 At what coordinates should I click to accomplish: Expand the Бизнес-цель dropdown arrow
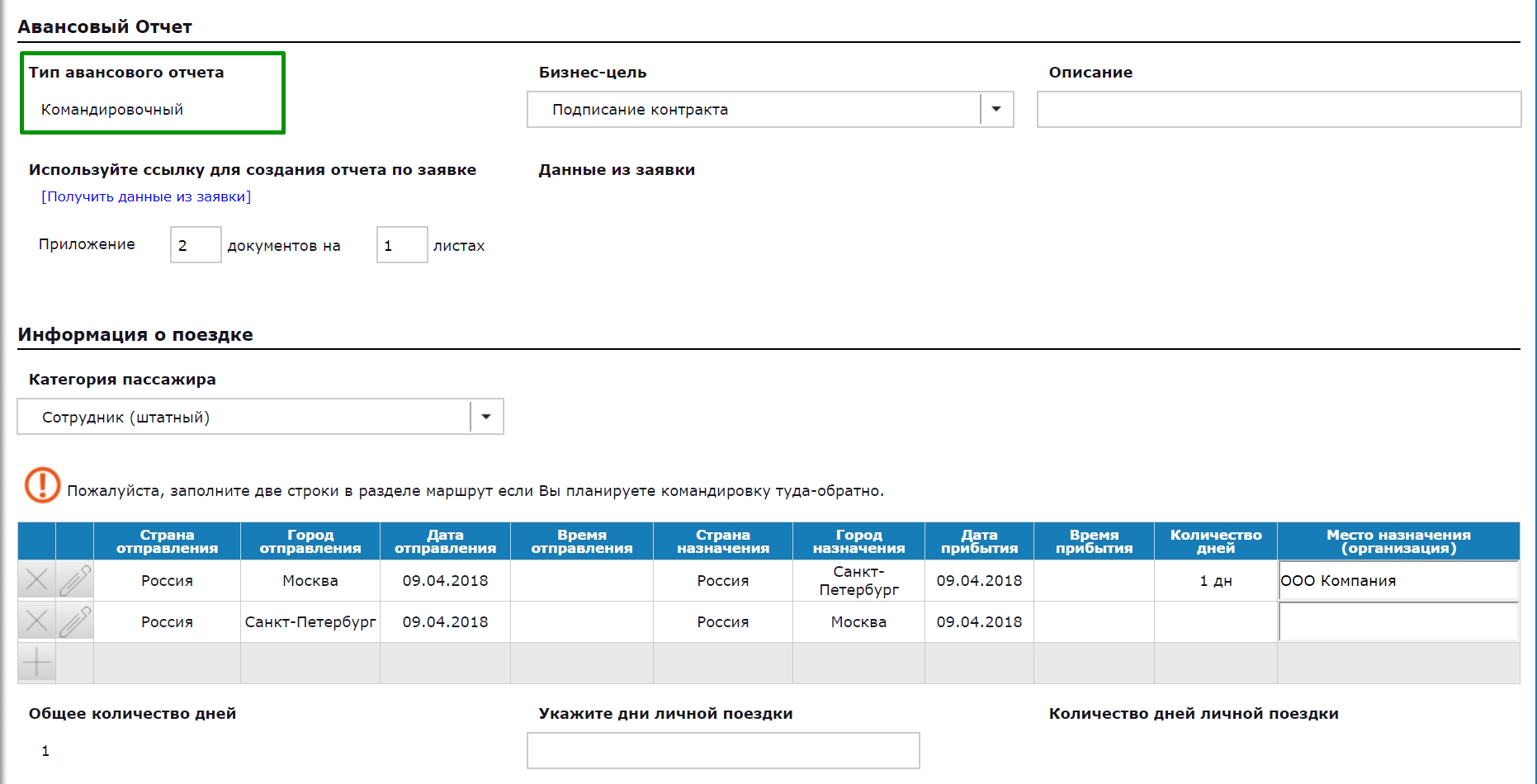pos(996,110)
